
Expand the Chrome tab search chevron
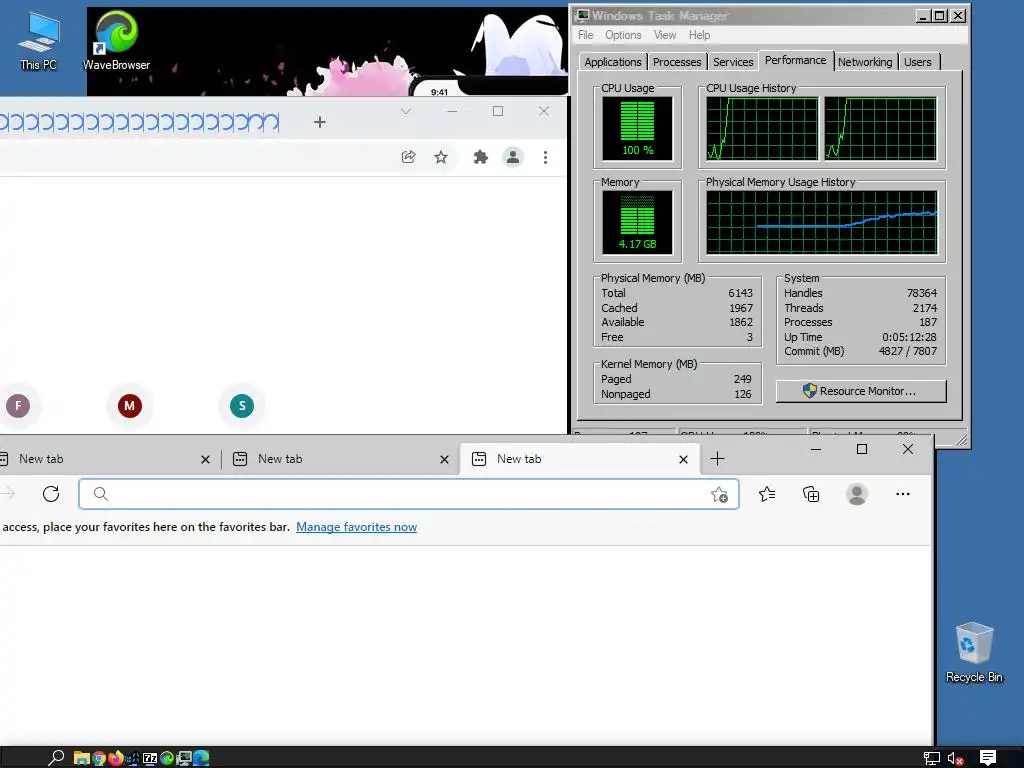point(406,111)
